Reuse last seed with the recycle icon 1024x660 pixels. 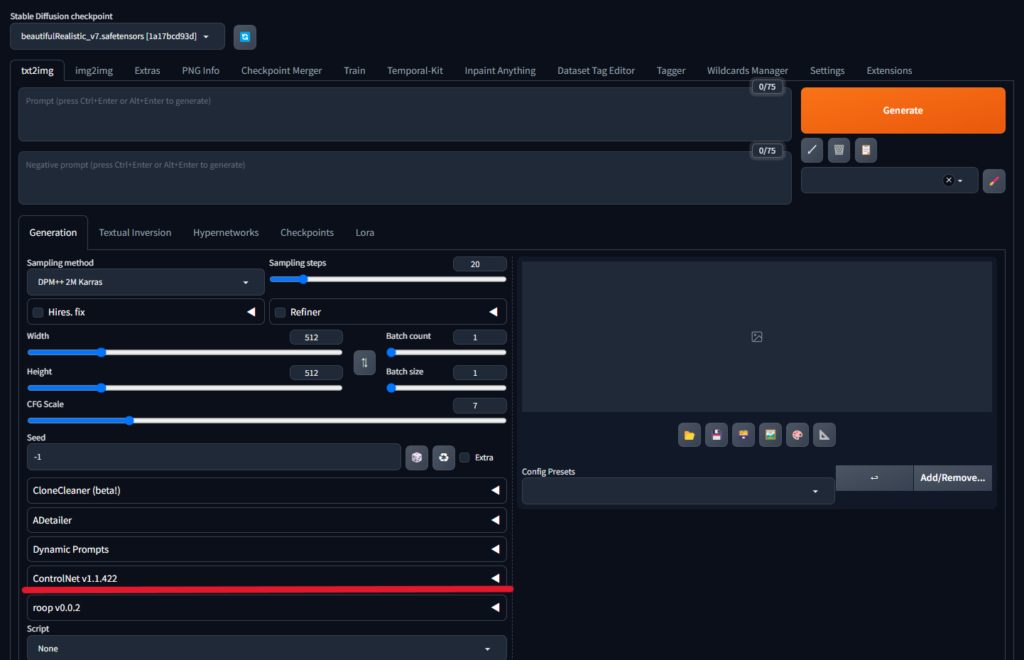point(443,458)
